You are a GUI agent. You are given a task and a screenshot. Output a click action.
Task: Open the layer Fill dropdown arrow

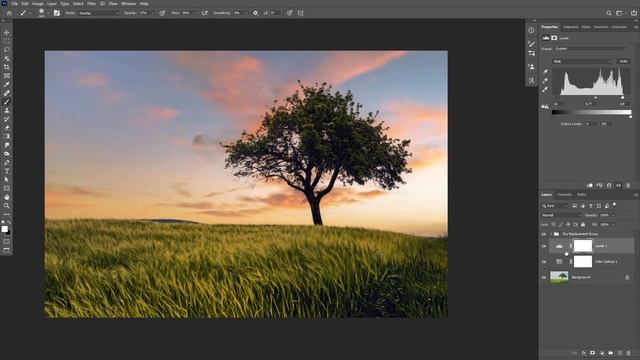click(613, 224)
